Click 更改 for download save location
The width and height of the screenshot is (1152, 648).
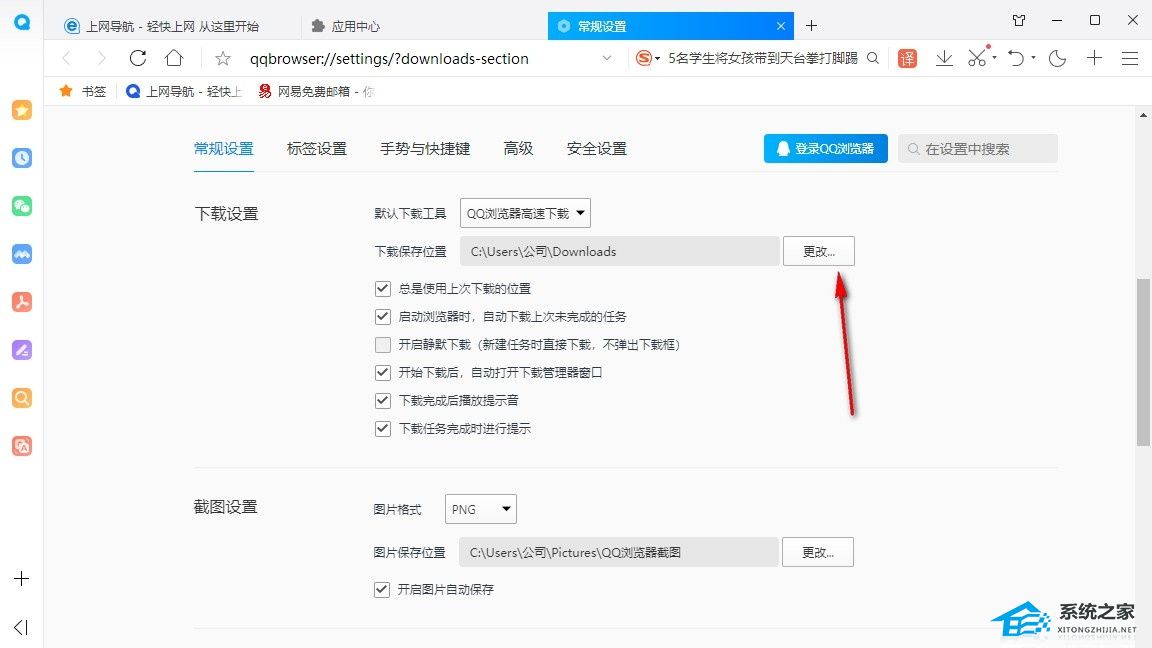[818, 251]
